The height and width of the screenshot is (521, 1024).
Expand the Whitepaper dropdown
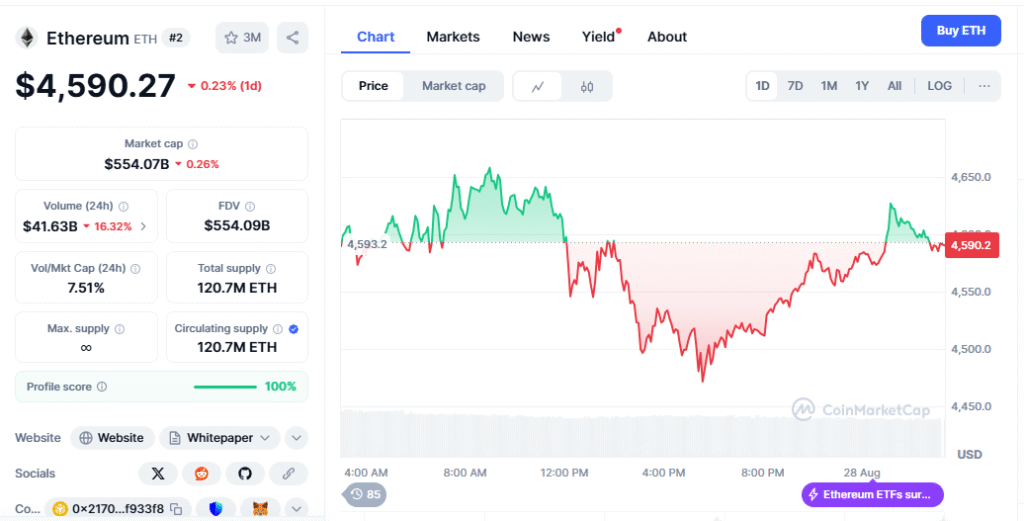tap(220, 438)
